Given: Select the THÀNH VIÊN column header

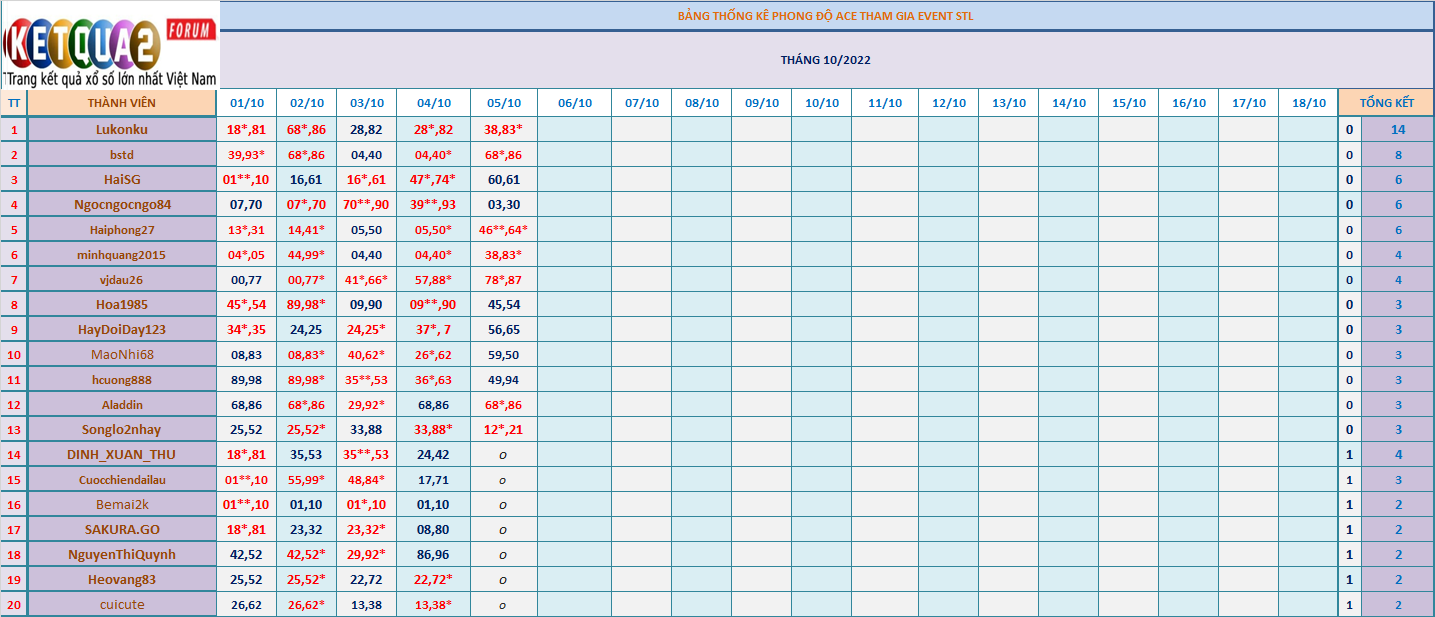Looking at the screenshot, I should pos(121,103).
